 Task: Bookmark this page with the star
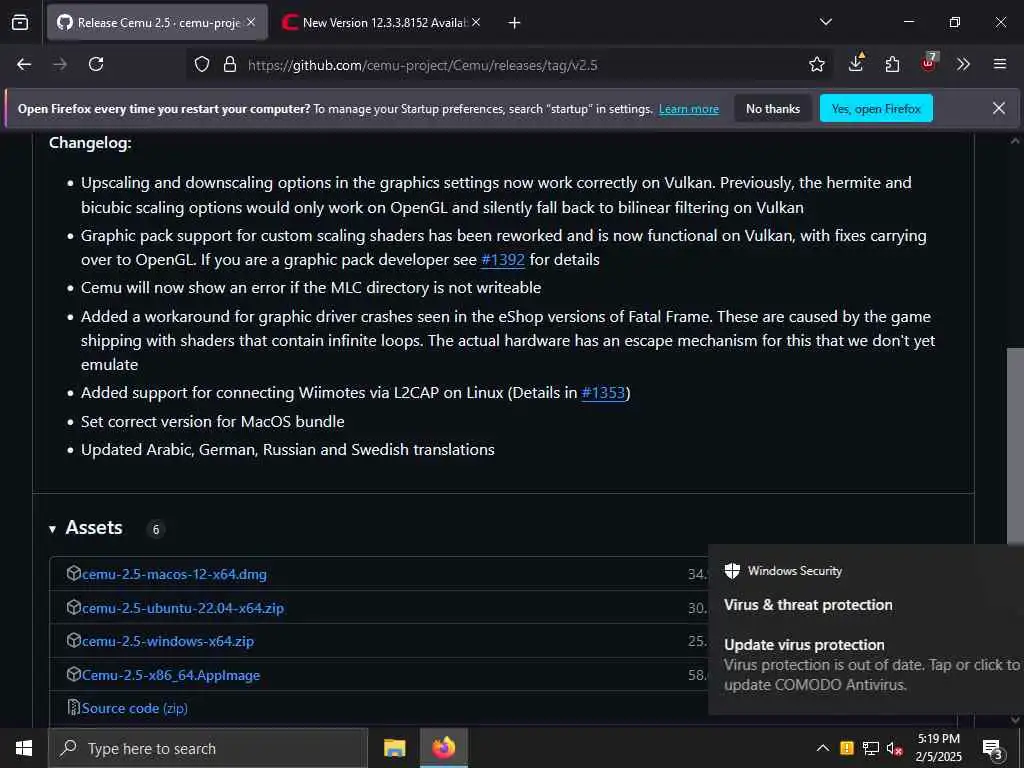click(816, 64)
